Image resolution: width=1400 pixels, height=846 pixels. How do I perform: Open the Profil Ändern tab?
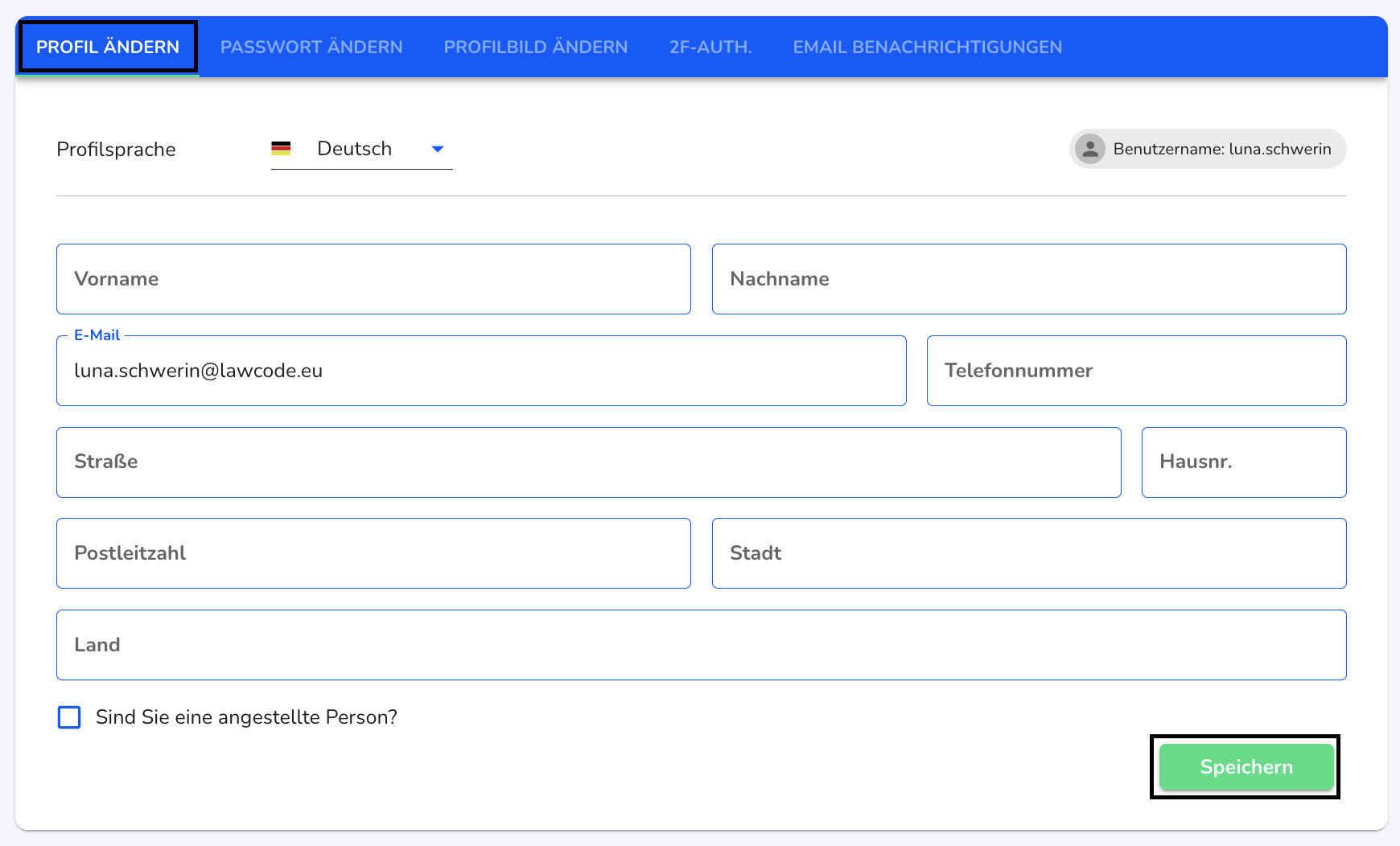[x=108, y=47]
